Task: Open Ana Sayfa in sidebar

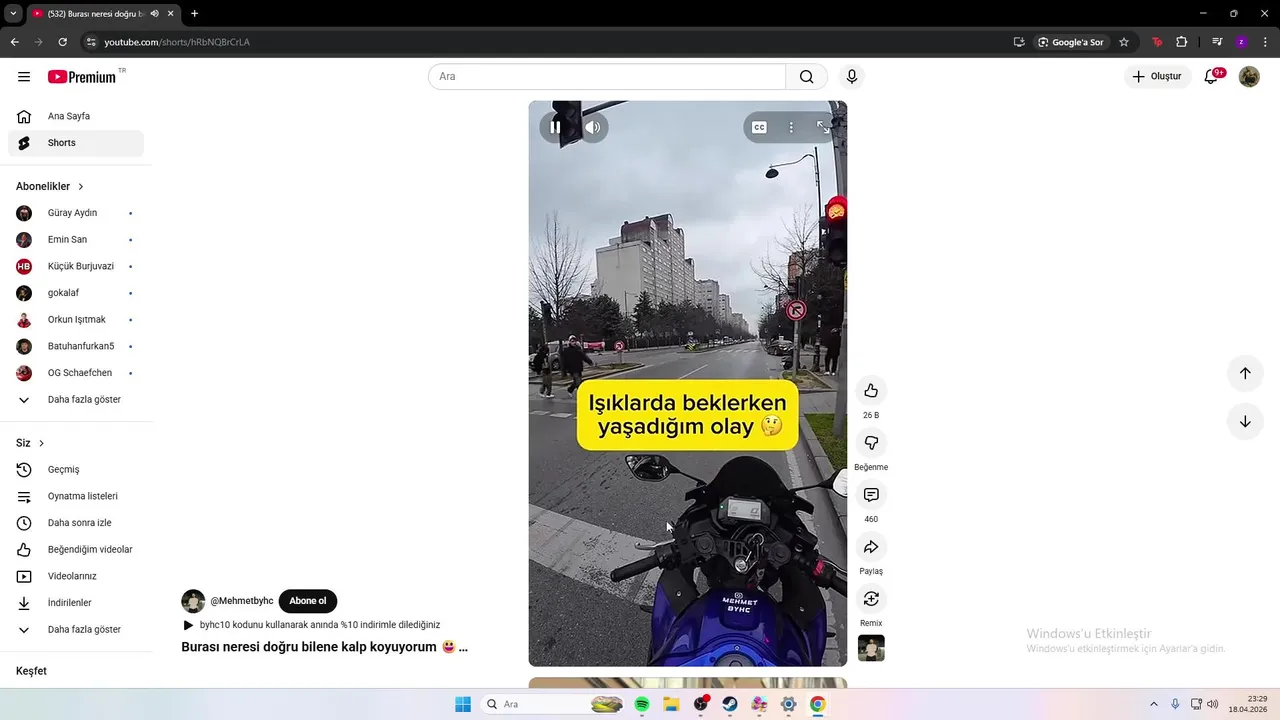Action: [x=76, y=116]
